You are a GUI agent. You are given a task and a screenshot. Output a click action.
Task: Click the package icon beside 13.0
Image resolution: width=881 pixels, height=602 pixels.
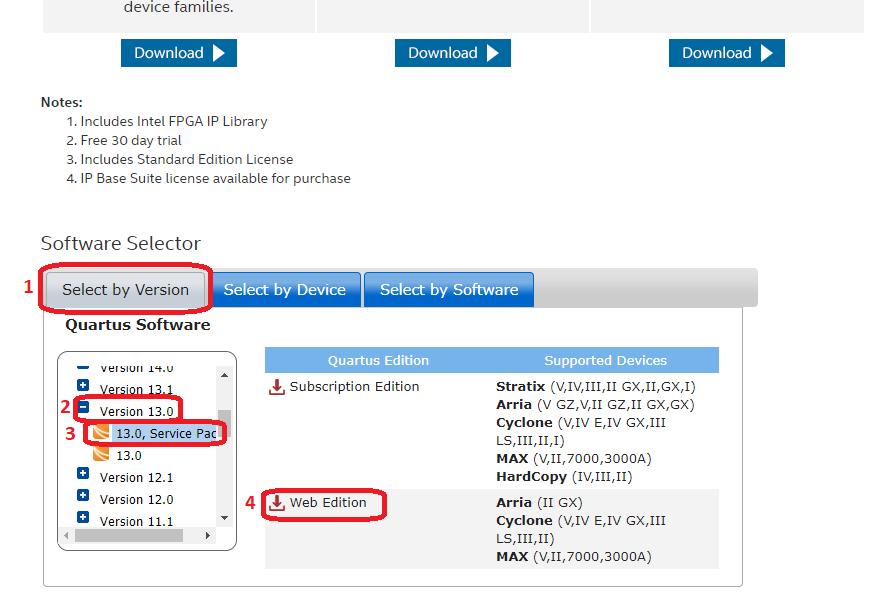click(x=101, y=454)
